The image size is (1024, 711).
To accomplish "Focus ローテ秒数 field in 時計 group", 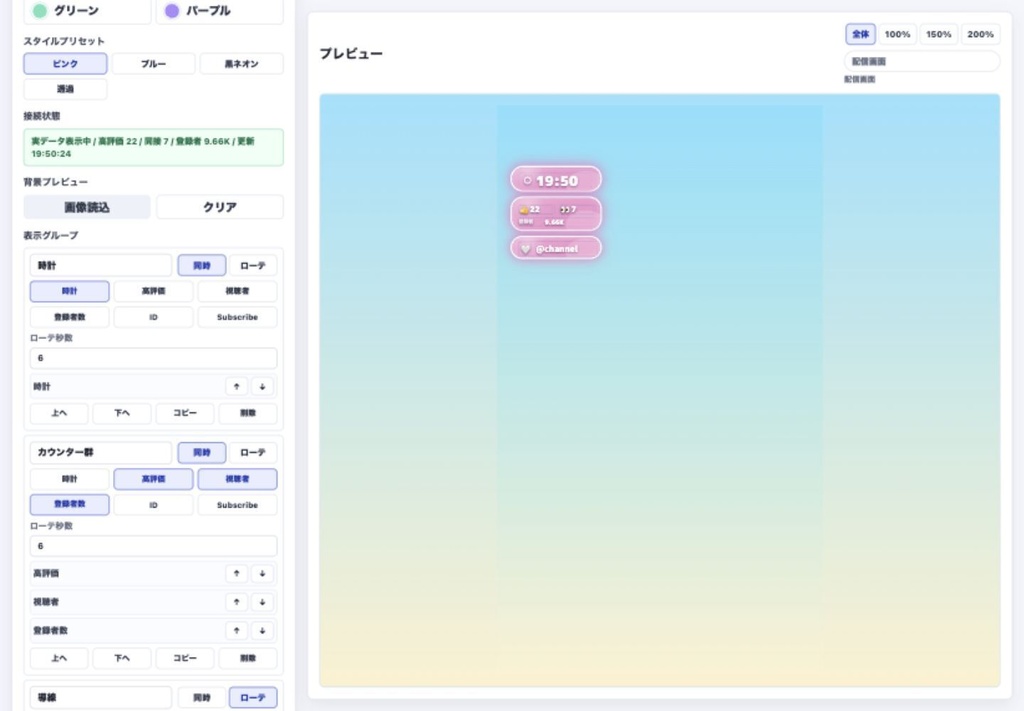I will pos(153,358).
